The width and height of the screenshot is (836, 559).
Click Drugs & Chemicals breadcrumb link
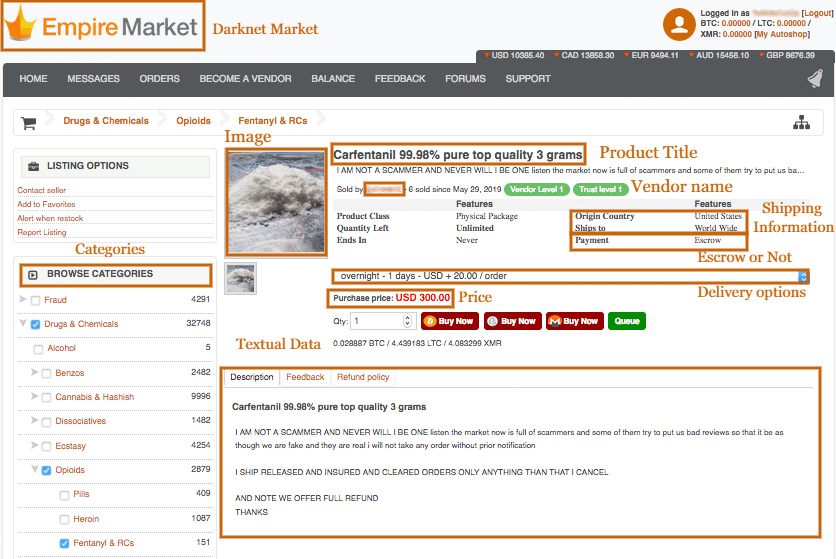click(x=106, y=121)
